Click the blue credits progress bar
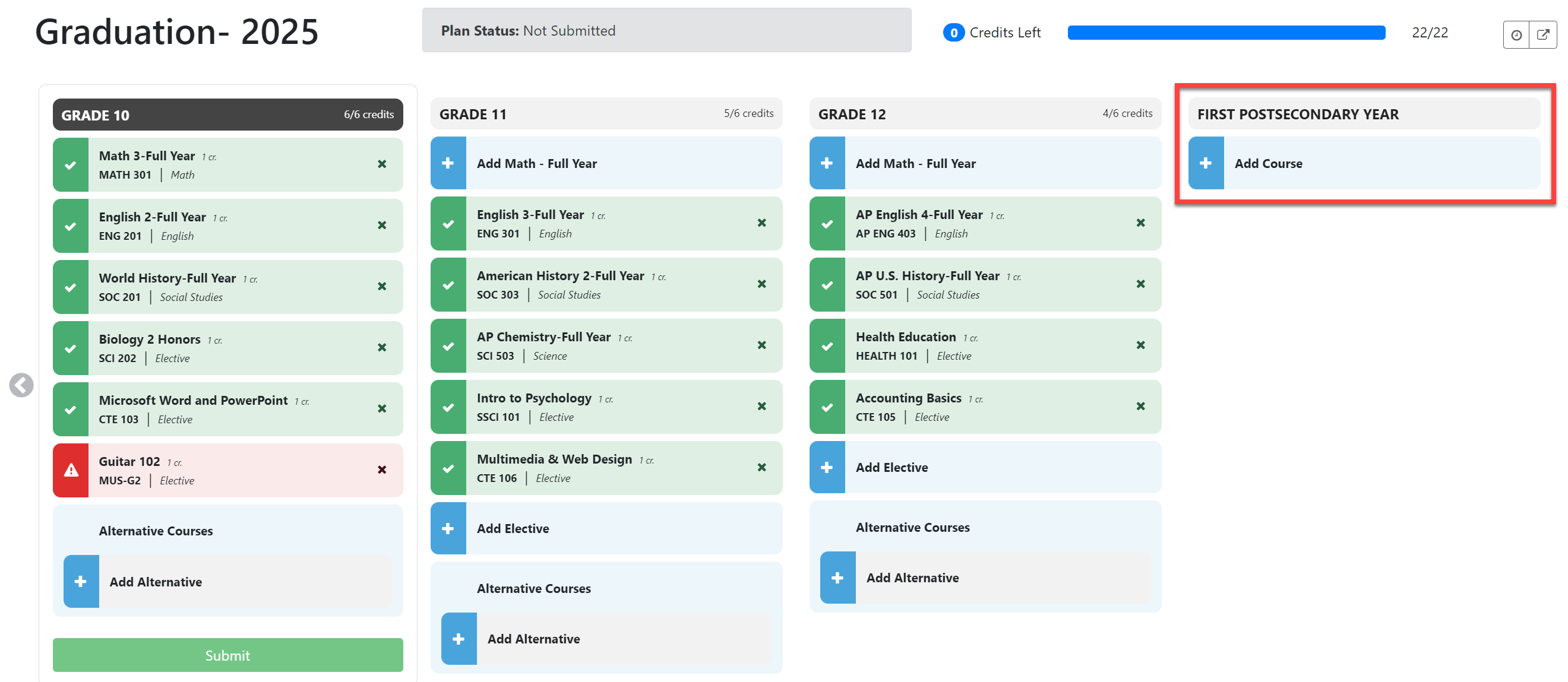 tap(1226, 33)
